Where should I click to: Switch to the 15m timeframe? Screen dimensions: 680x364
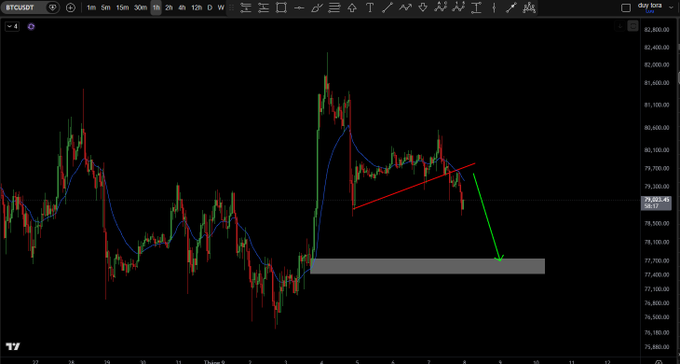coord(122,7)
